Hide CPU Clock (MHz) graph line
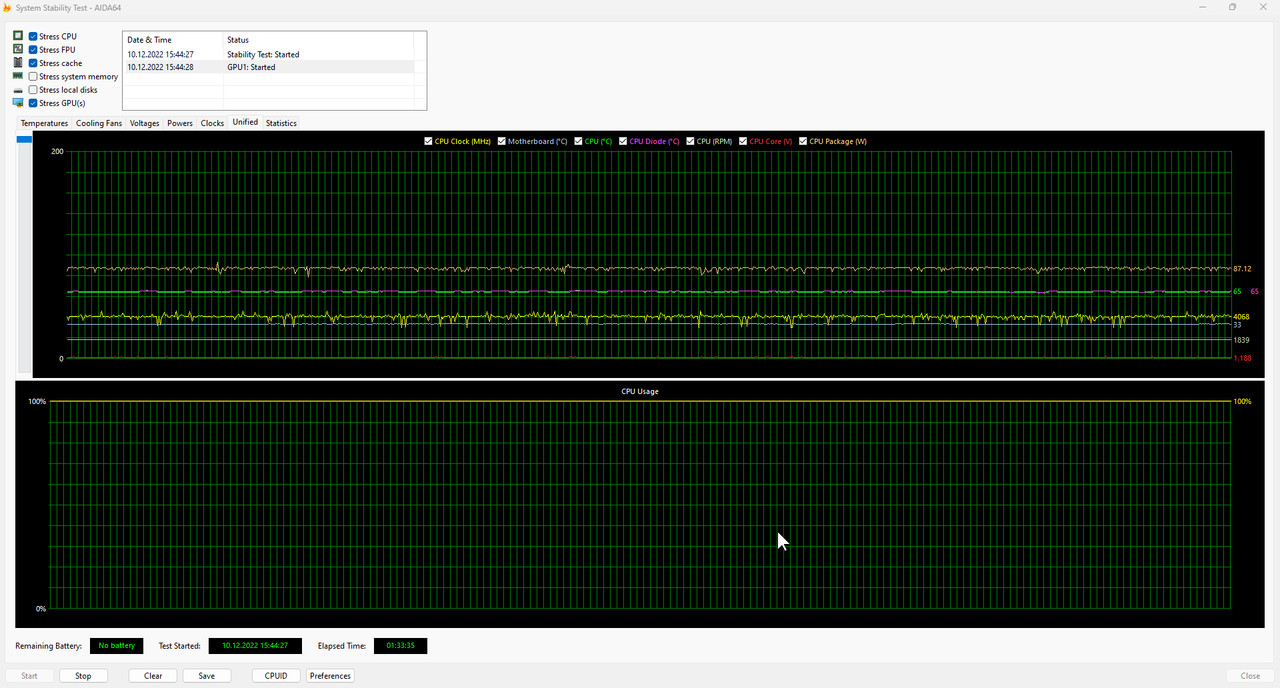This screenshot has width=1280, height=688. 429,141
